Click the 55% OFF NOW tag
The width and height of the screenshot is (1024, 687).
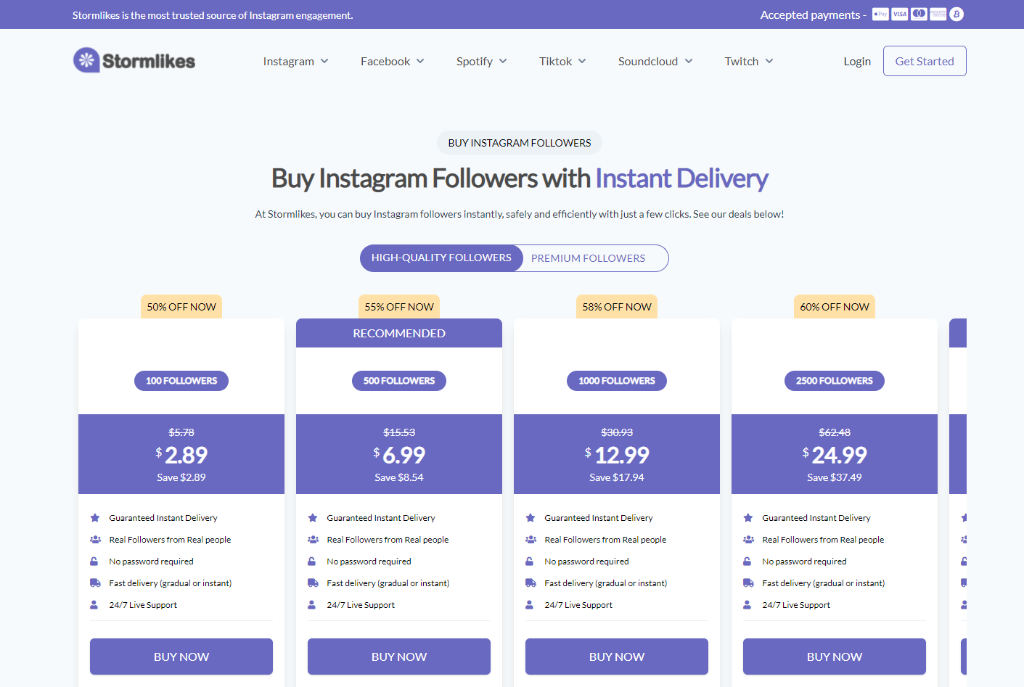[399, 307]
